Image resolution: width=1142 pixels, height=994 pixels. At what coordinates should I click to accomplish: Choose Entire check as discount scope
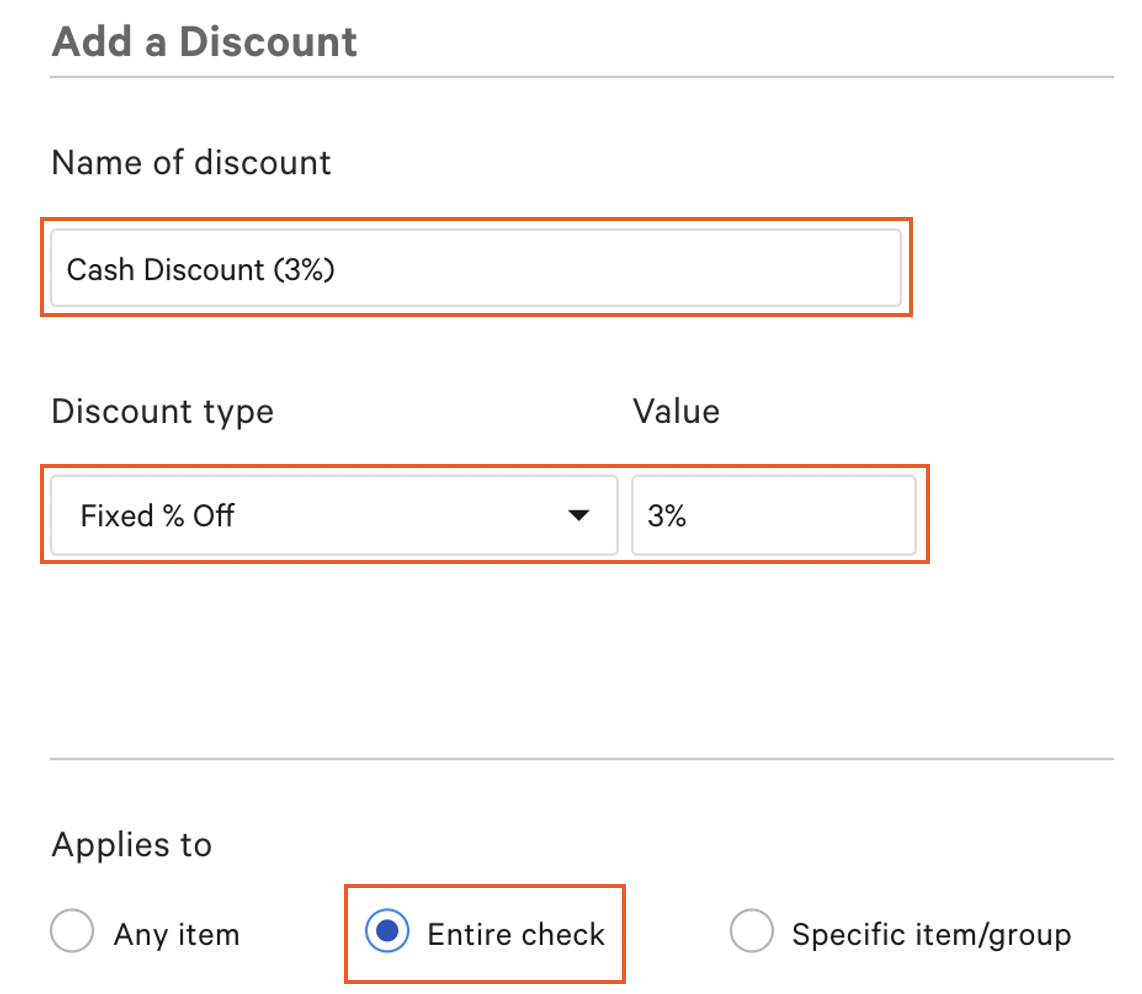point(386,933)
